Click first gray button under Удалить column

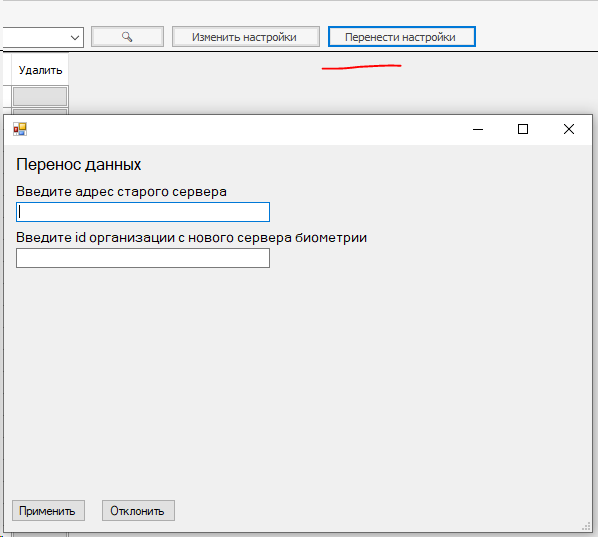click(x=40, y=96)
